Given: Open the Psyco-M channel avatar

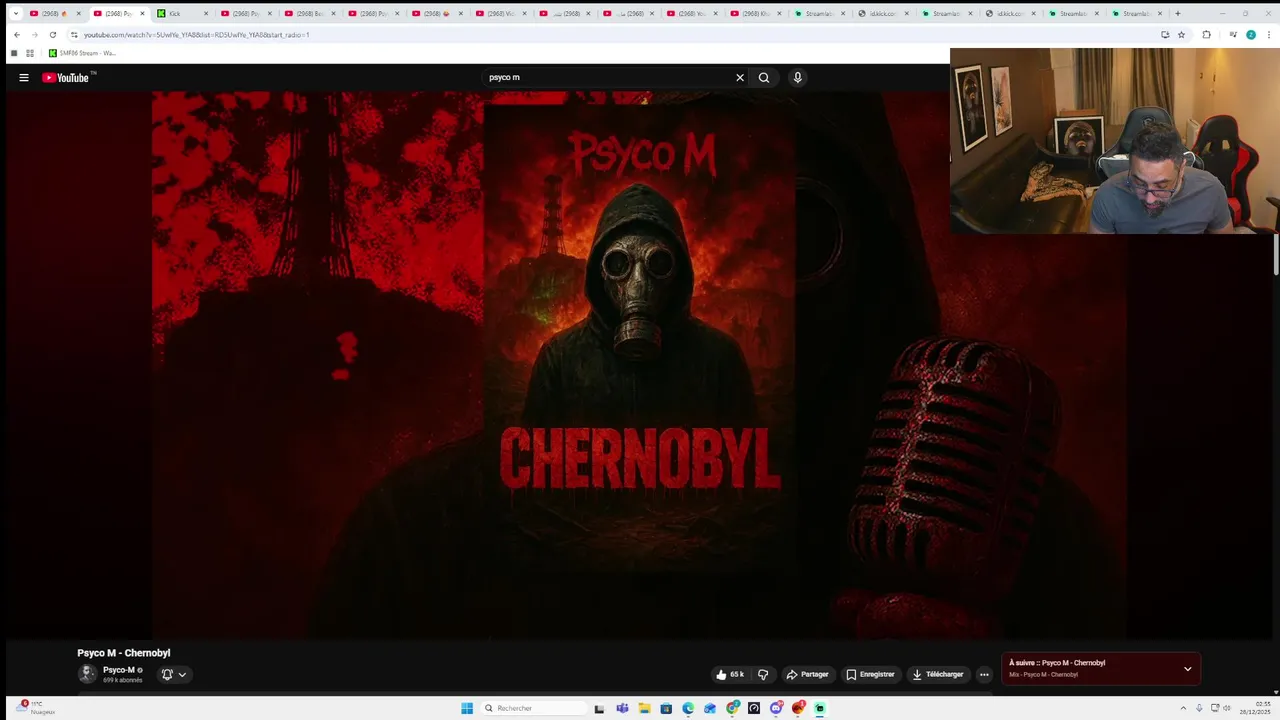Looking at the screenshot, I should (87, 673).
